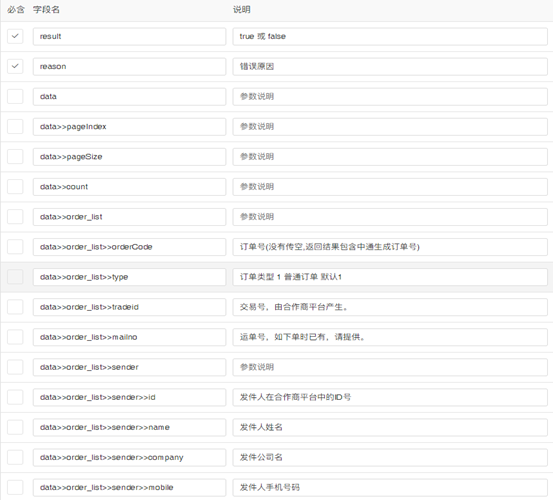The height and width of the screenshot is (500, 553).
Task: Tick required checkbox in data>>pageSize row
Action: [x=15, y=157]
